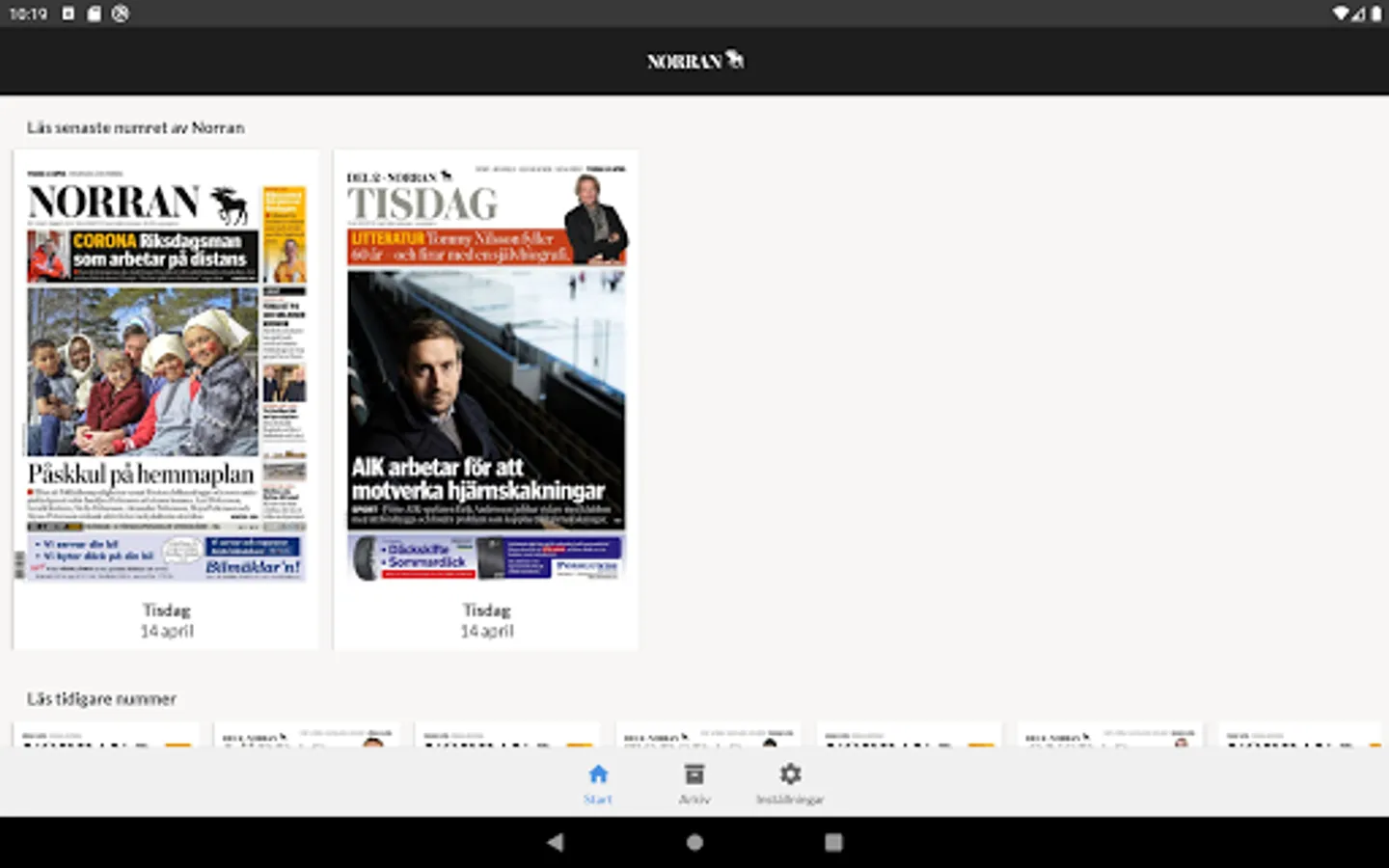Select the Start tab label
The image size is (1389, 868).
pos(598,800)
